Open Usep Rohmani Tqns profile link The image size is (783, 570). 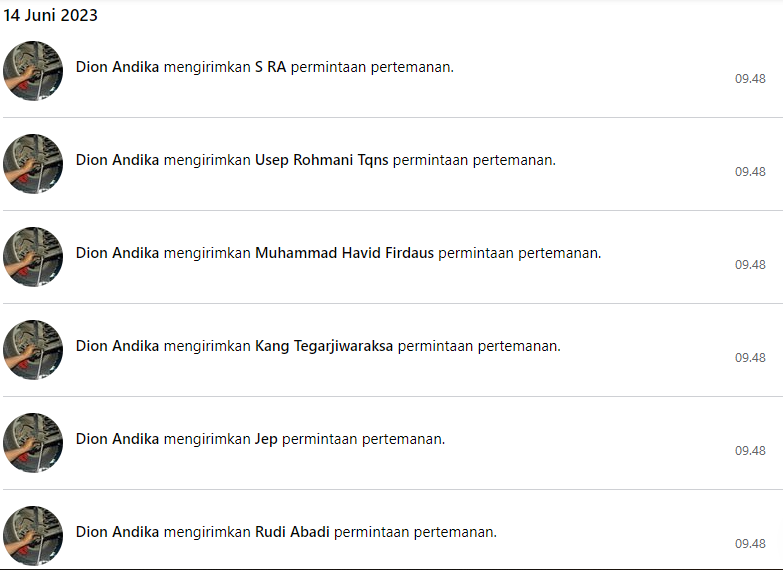pyautogui.click(x=322, y=160)
